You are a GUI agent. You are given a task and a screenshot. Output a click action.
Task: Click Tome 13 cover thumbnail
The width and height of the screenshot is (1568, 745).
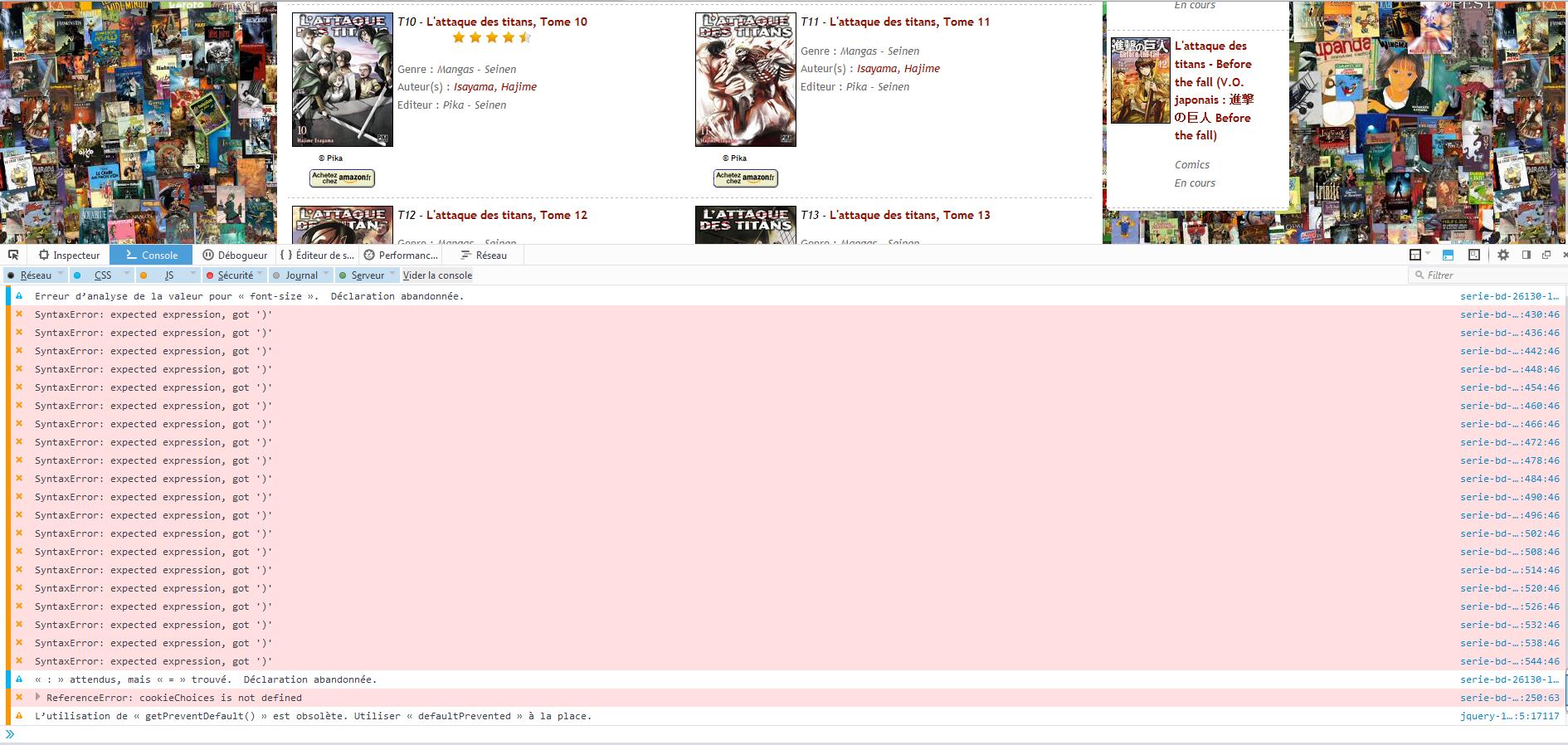[x=746, y=225]
